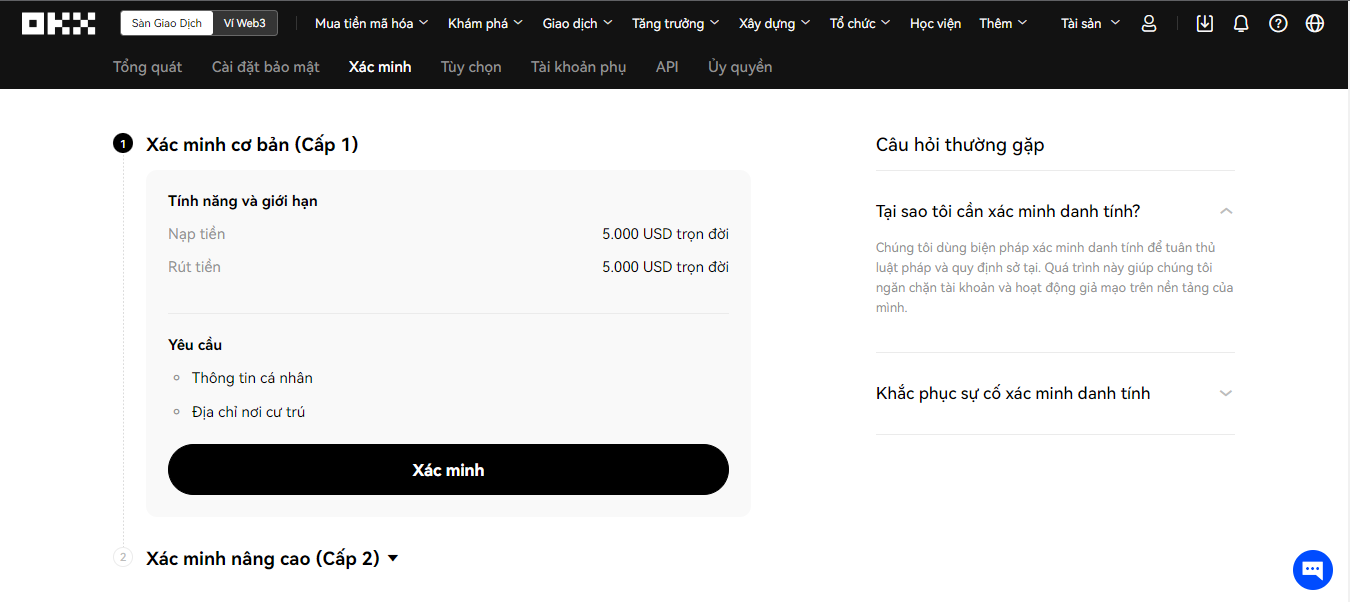Open the app download icon

[1204, 22]
